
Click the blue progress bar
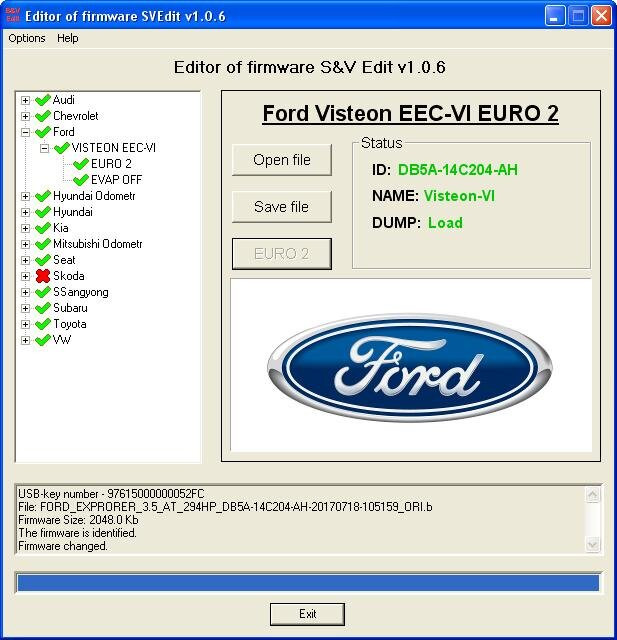tap(308, 582)
